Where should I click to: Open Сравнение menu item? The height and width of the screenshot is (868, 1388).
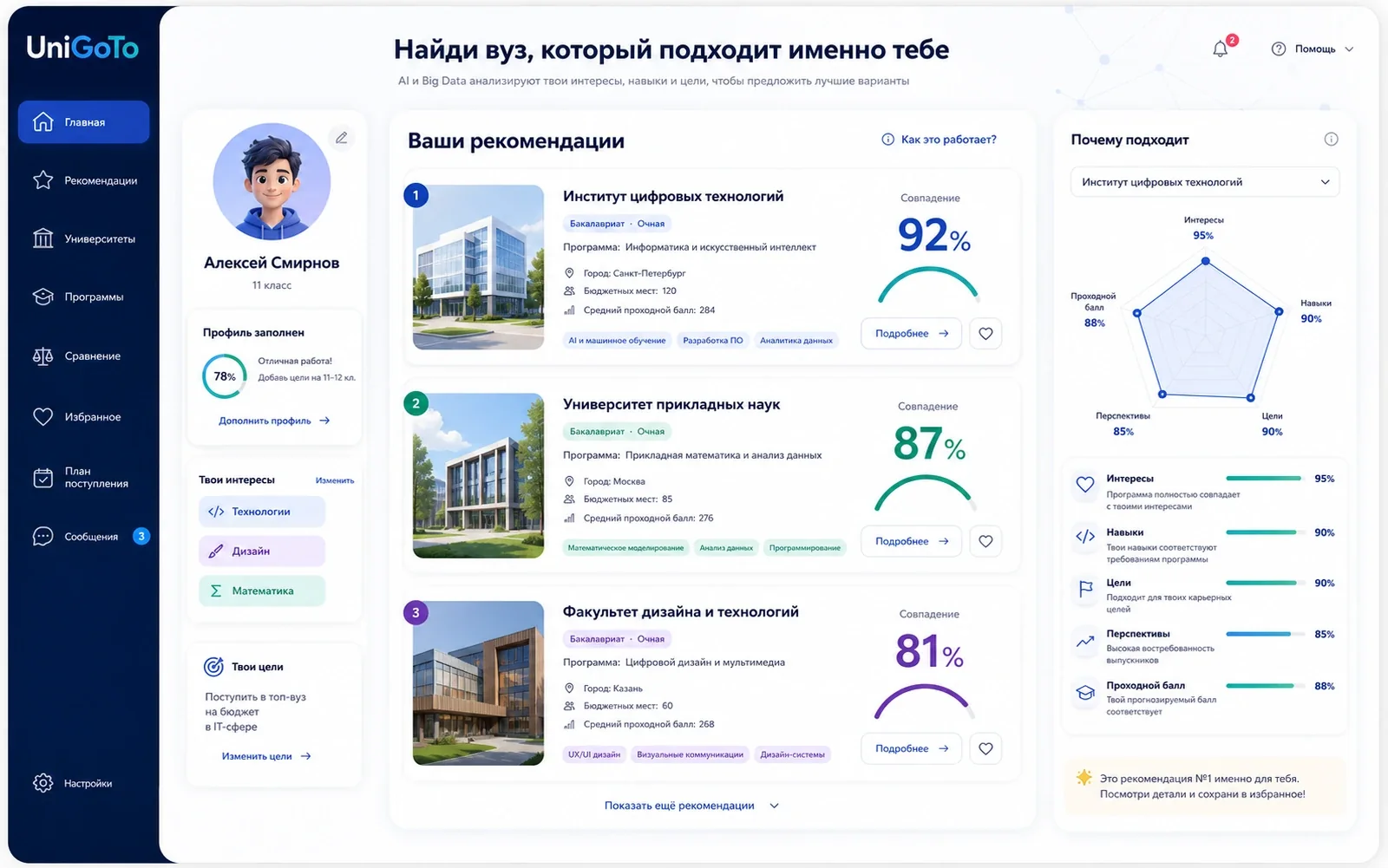83,356
